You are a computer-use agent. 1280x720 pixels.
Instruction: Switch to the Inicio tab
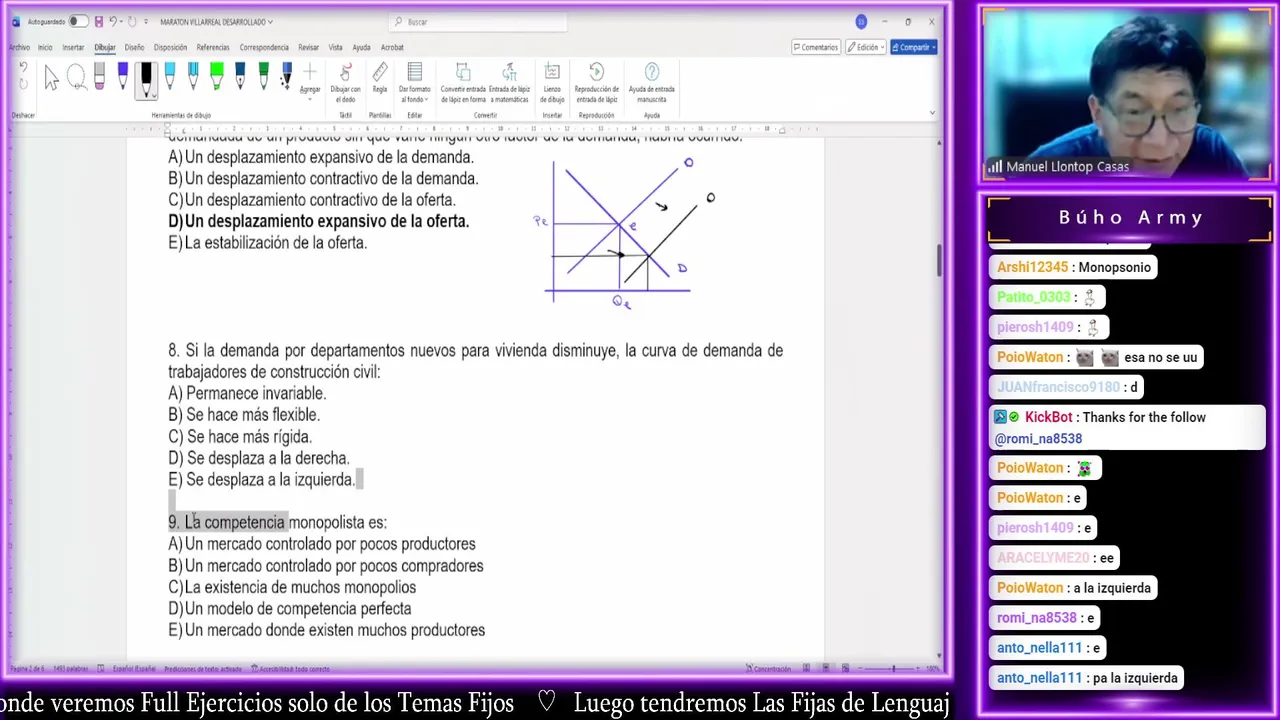pyautogui.click(x=45, y=47)
